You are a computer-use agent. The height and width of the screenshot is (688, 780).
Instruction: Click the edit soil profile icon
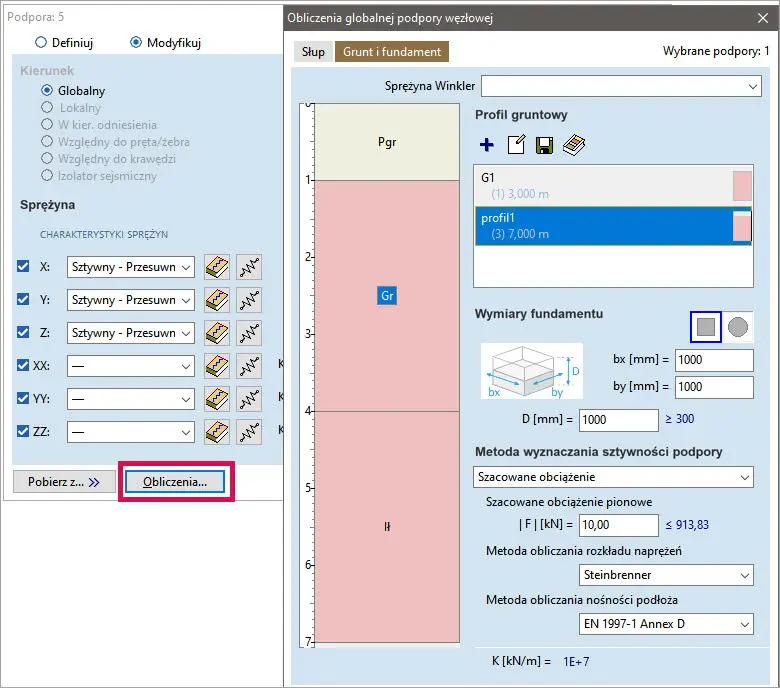[x=516, y=145]
